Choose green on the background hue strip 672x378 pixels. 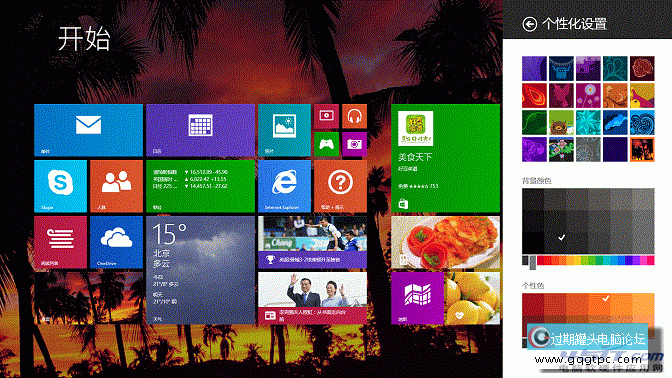pos(593,260)
